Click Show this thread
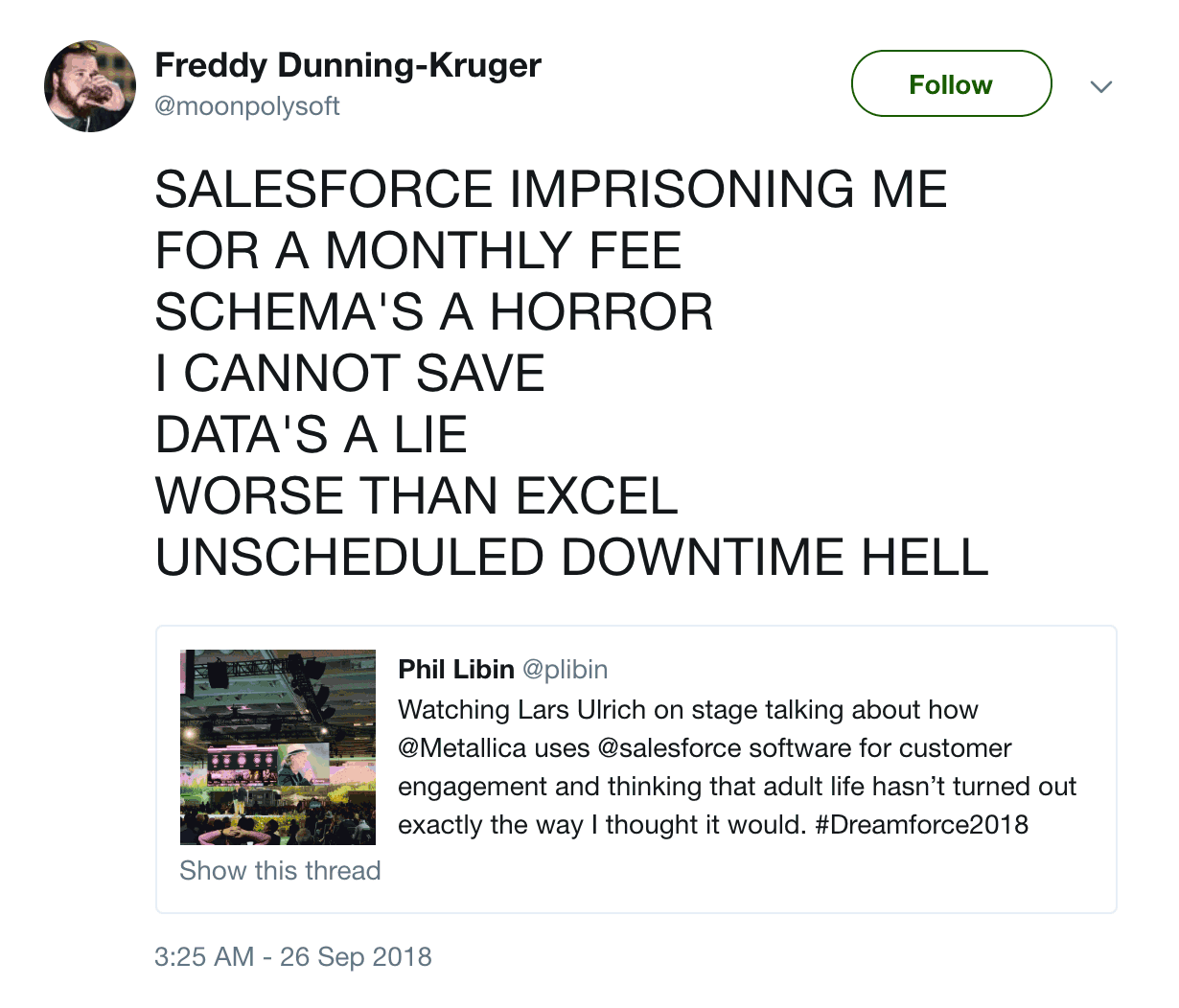The width and height of the screenshot is (1179, 1008). [280, 870]
